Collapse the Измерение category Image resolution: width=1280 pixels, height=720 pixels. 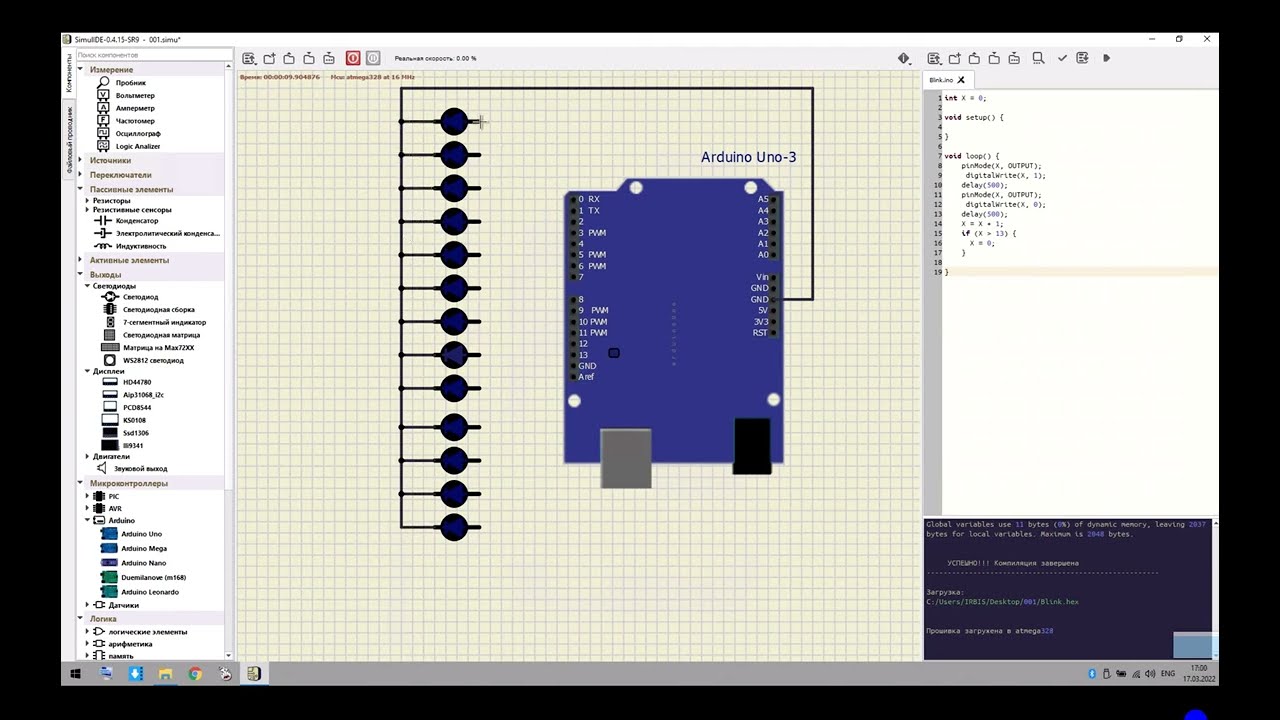81,70
